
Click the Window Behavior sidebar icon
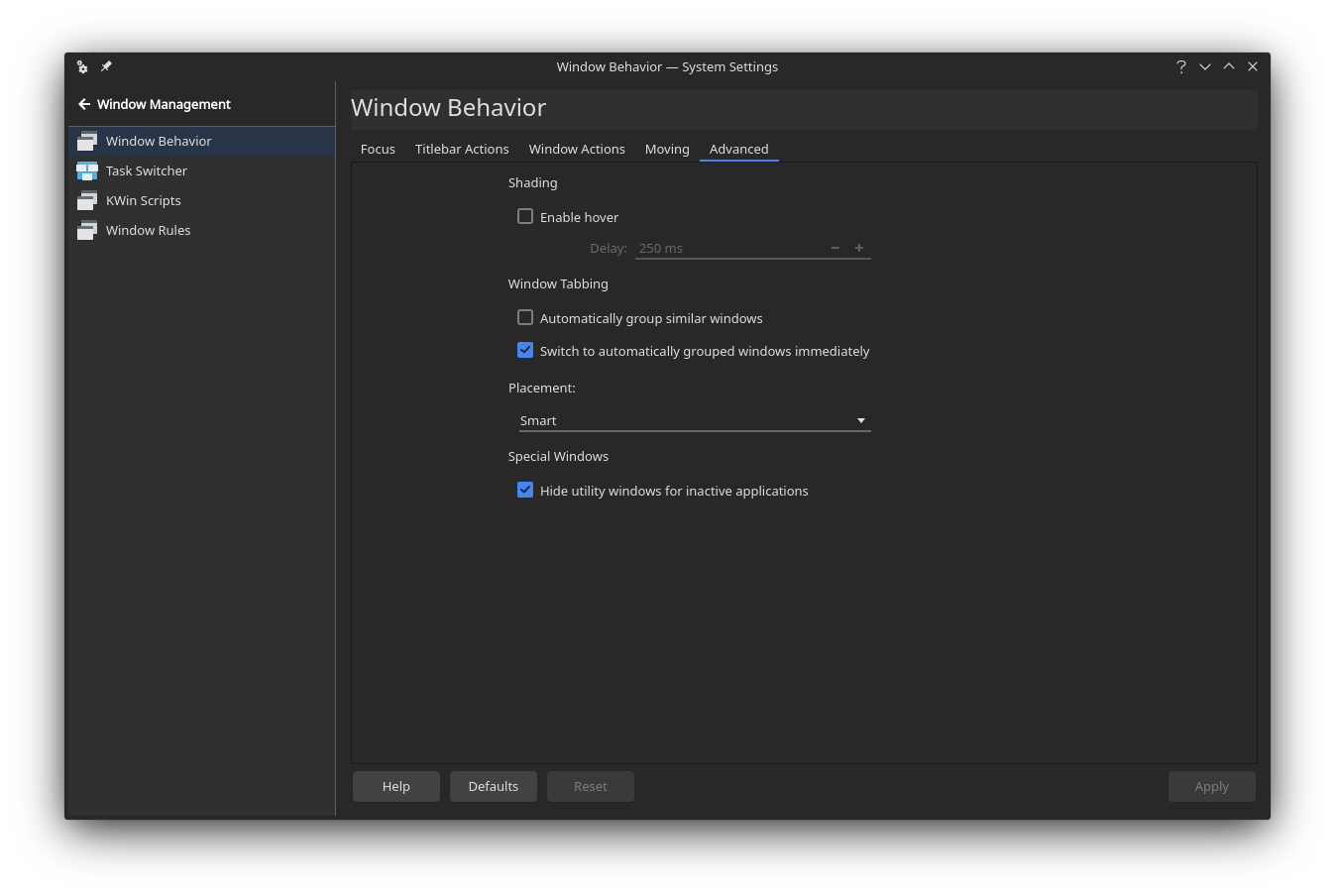86,141
